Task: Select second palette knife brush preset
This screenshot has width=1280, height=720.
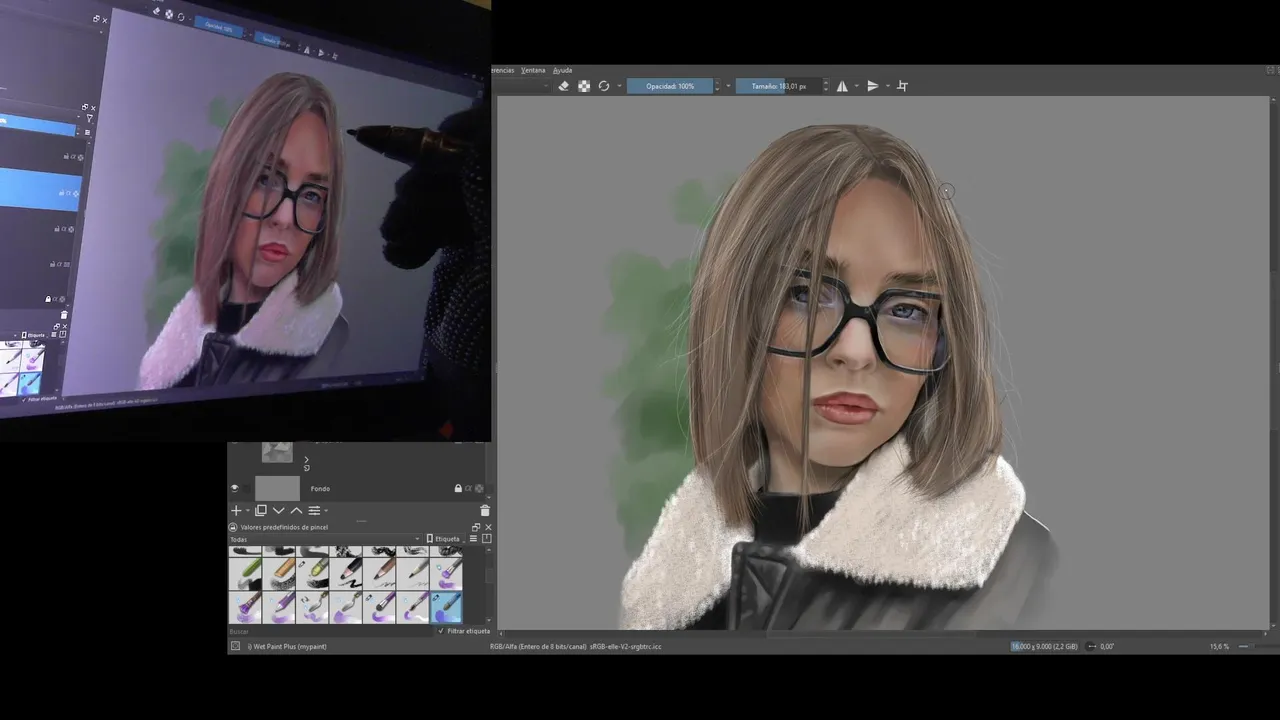Action: [x=346, y=607]
